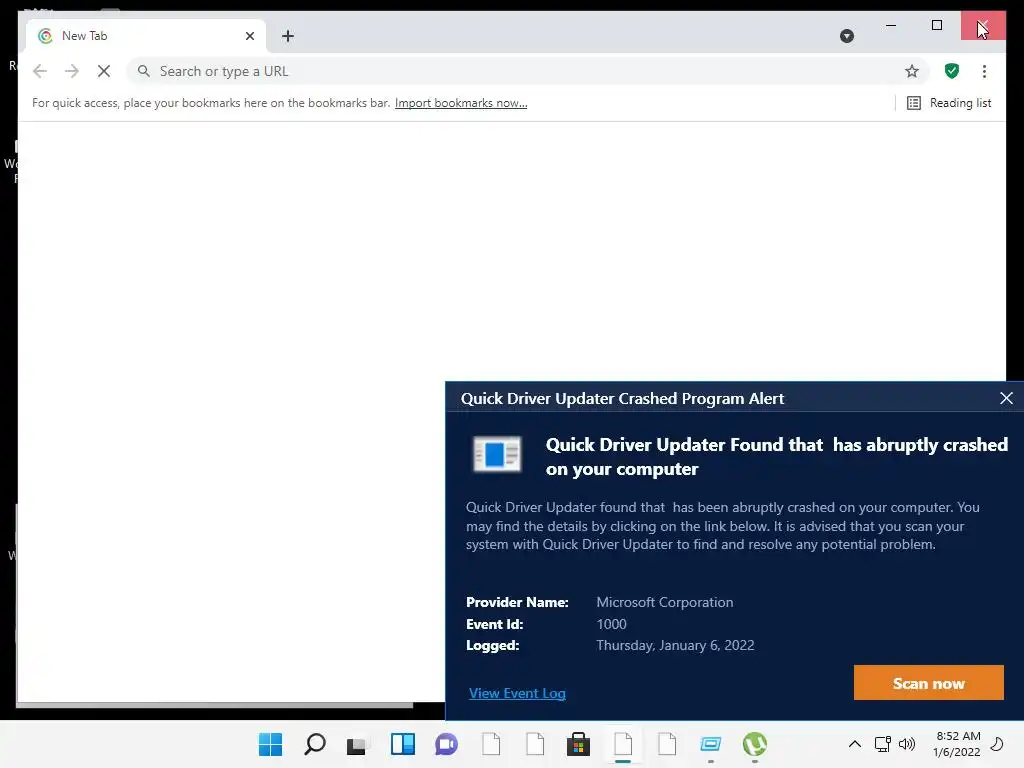Minimize the browser window

(891, 25)
